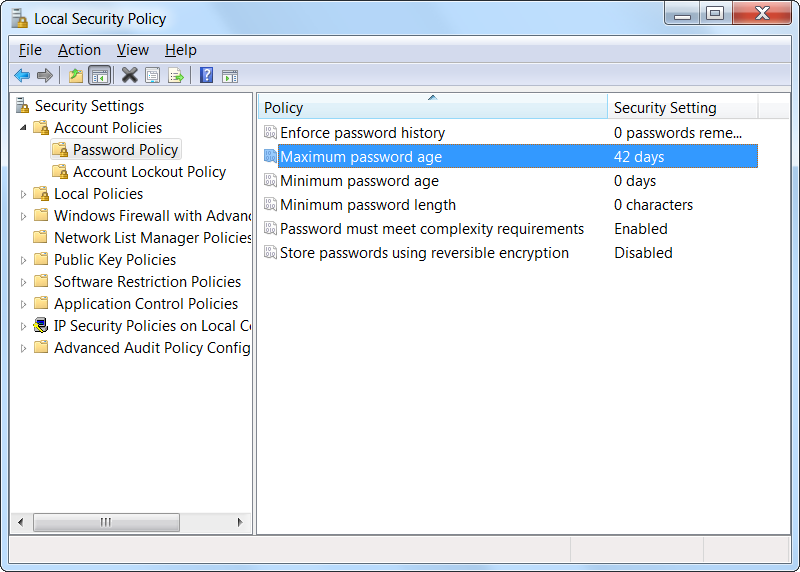Toggle Show/Hide Console Tree toolbar button
Screen dimensions: 800x572
(x=100, y=75)
